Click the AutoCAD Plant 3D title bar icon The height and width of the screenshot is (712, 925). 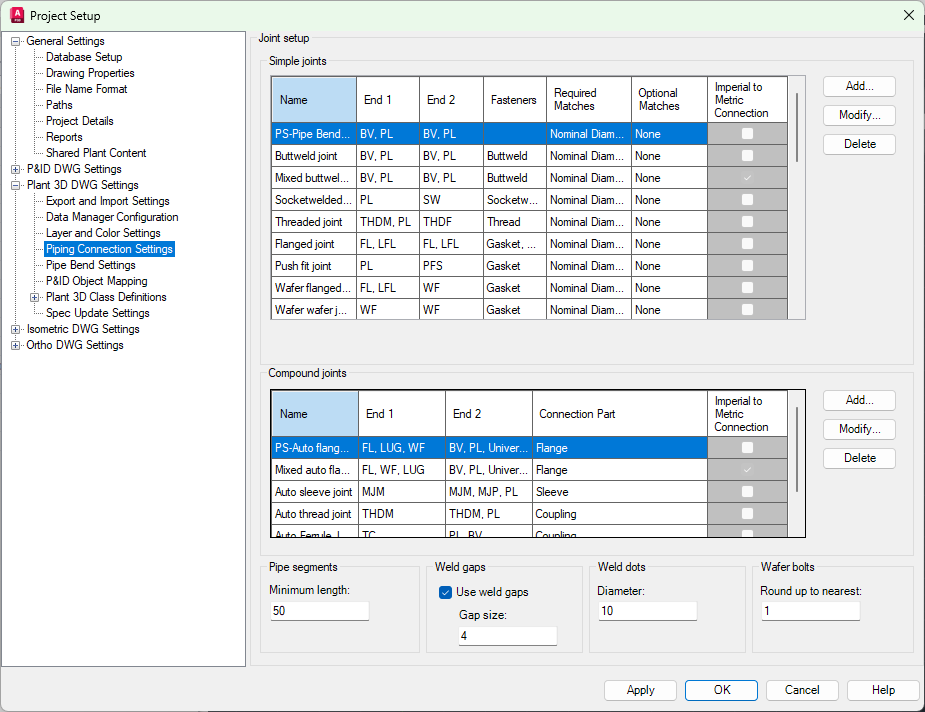16,15
